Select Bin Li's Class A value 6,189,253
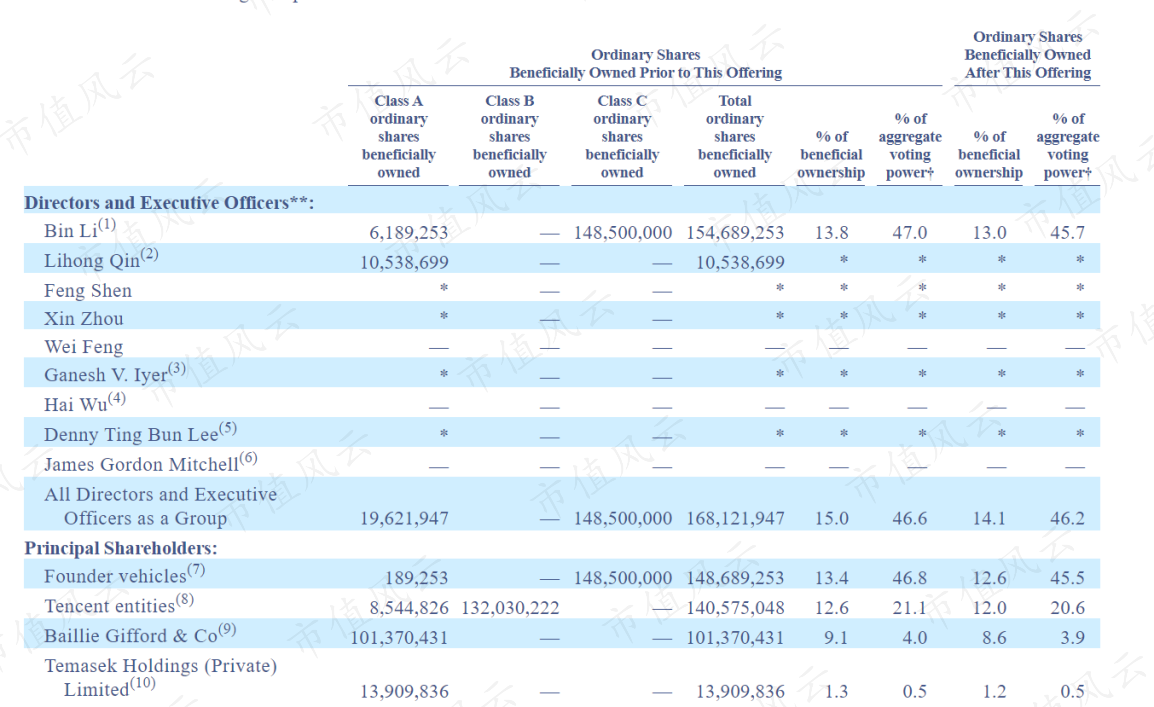 (408, 232)
